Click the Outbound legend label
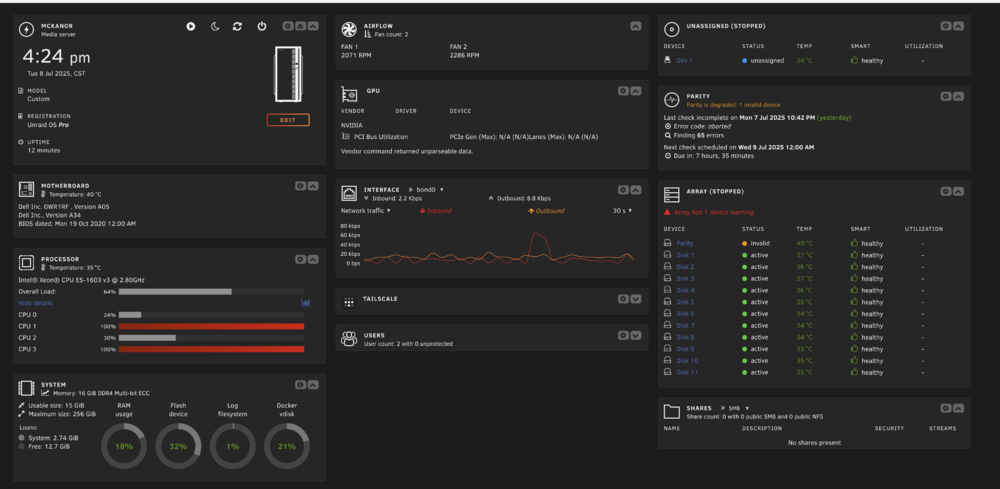The image size is (1000, 489). 546,210
